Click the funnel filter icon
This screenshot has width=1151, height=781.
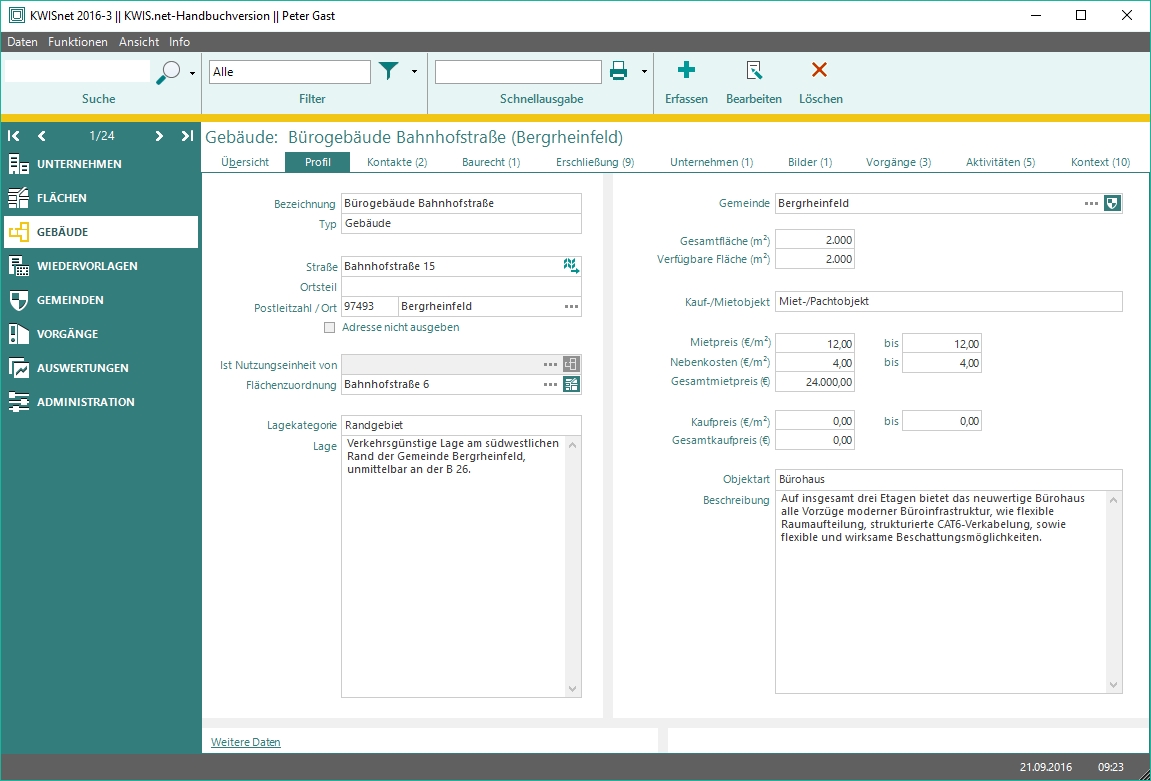(388, 71)
